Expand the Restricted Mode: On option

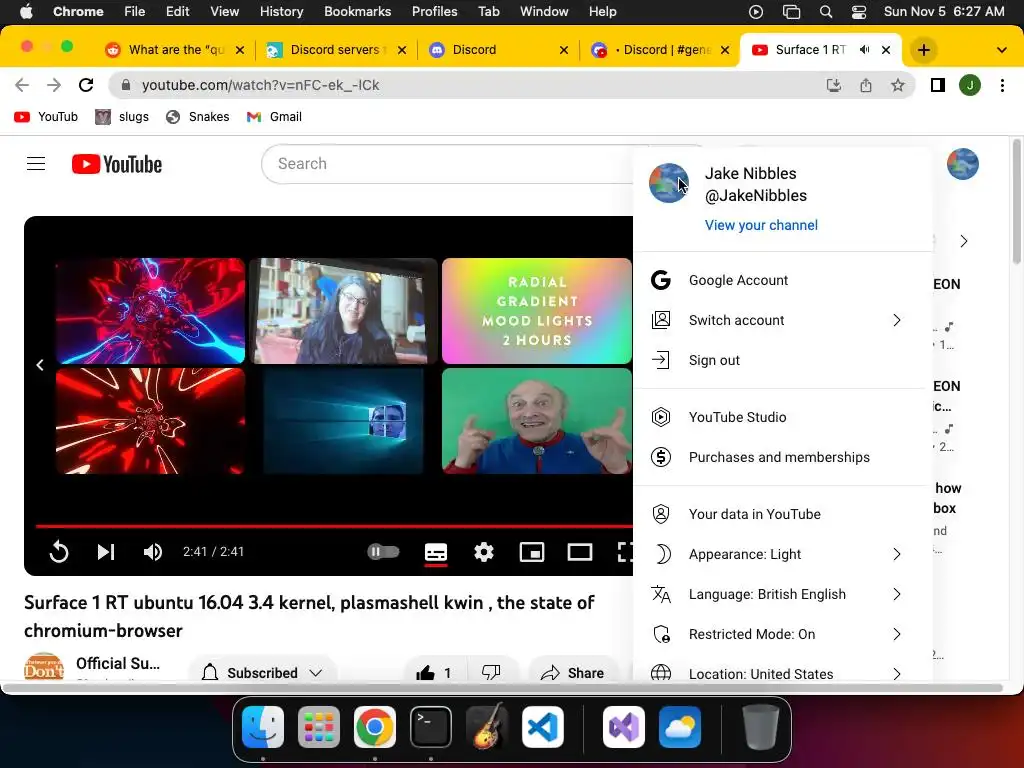(x=782, y=633)
